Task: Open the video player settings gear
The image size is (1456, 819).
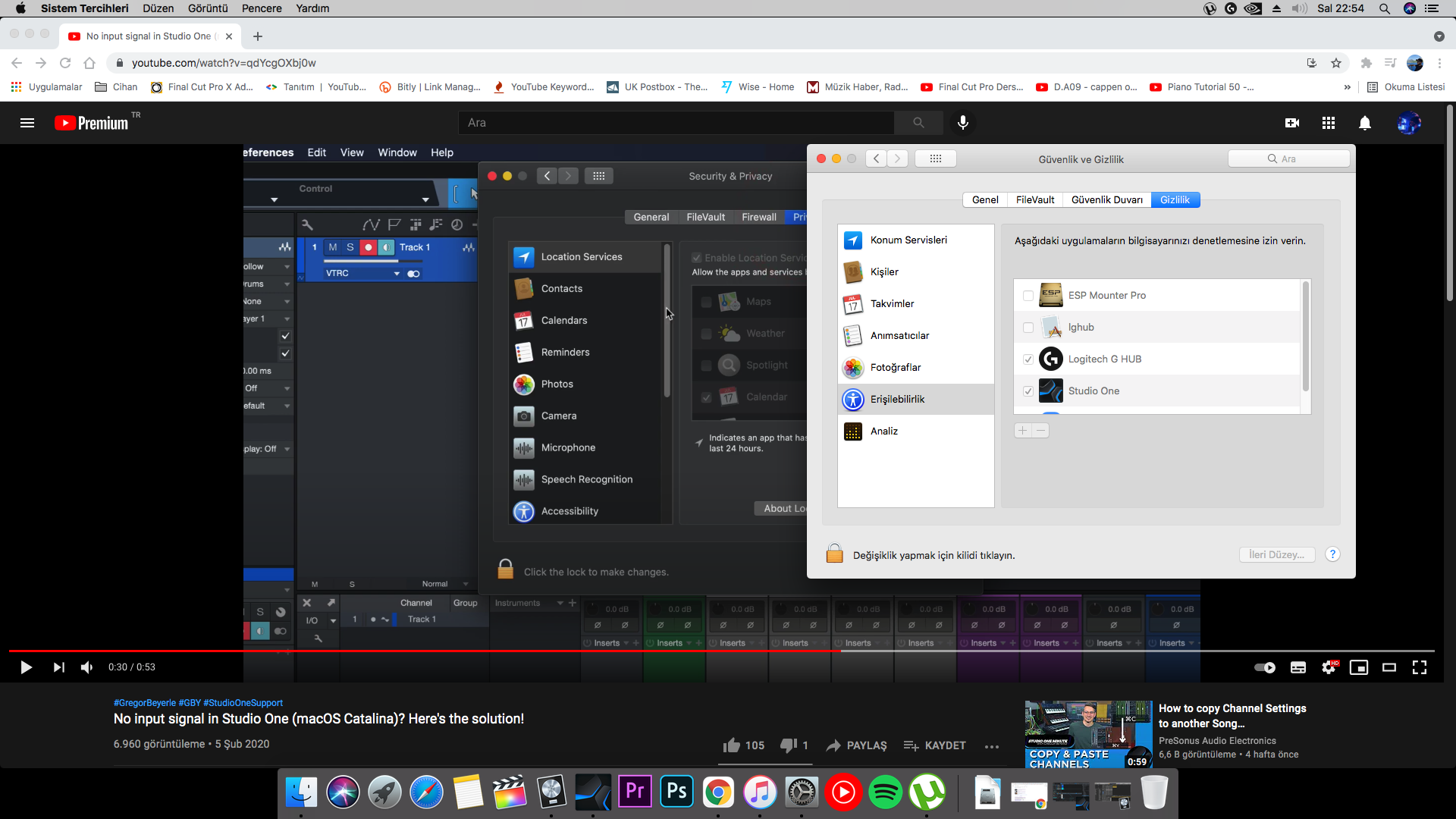Action: [1329, 667]
